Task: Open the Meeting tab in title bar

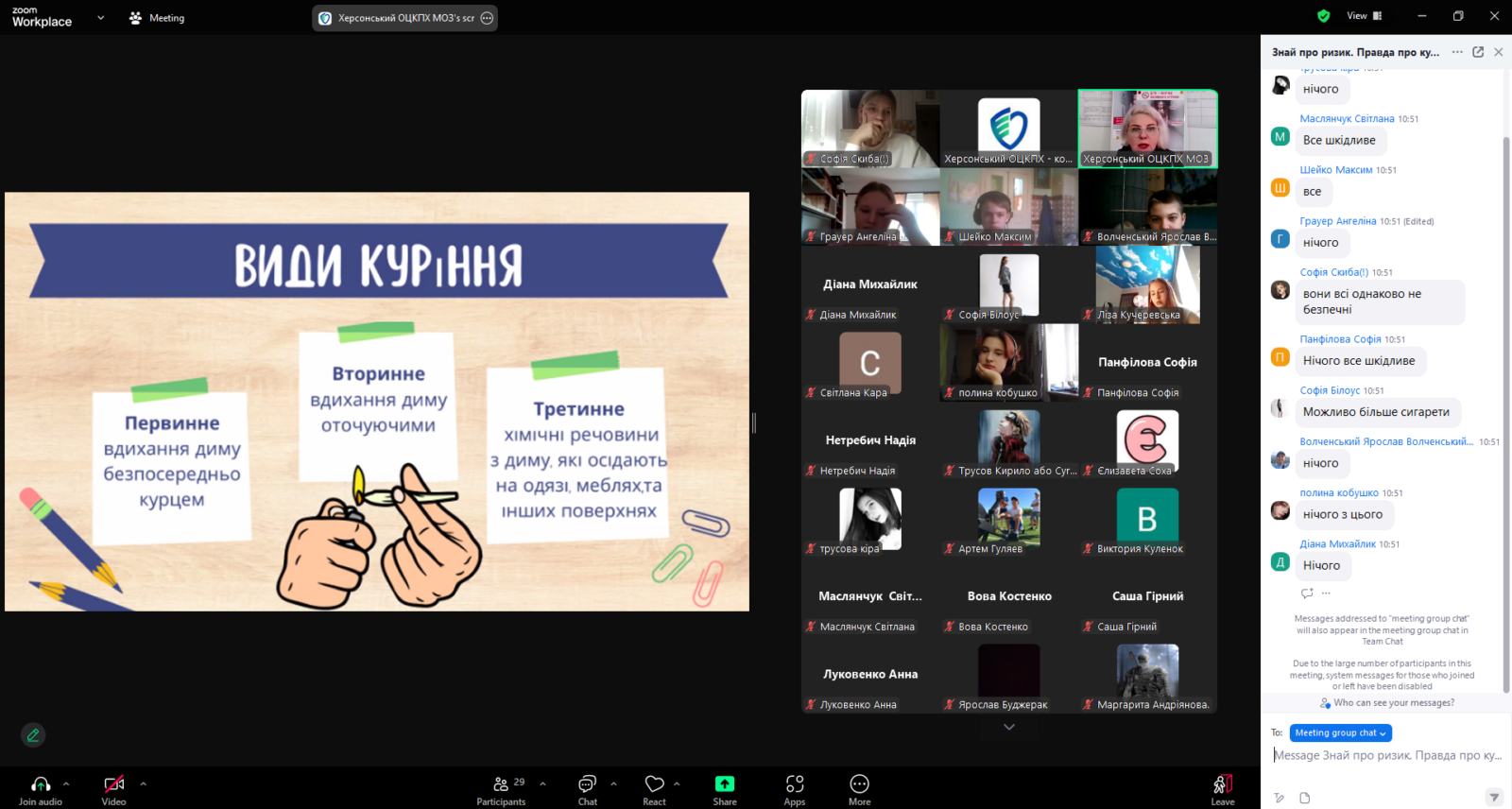Action: click(157, 18)
